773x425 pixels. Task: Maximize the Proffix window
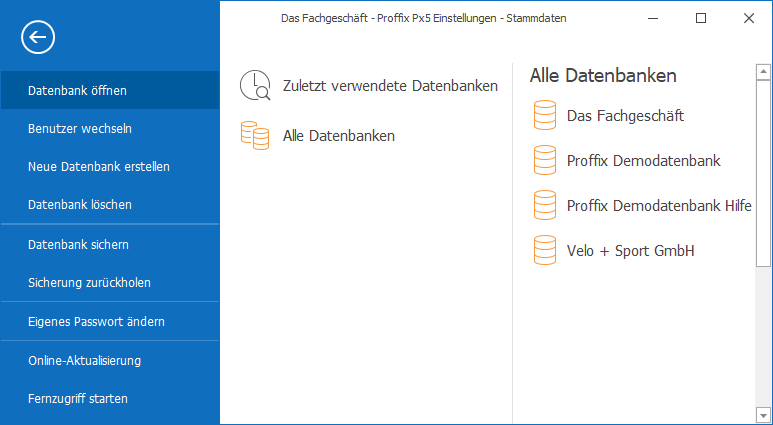click(701, 18)
